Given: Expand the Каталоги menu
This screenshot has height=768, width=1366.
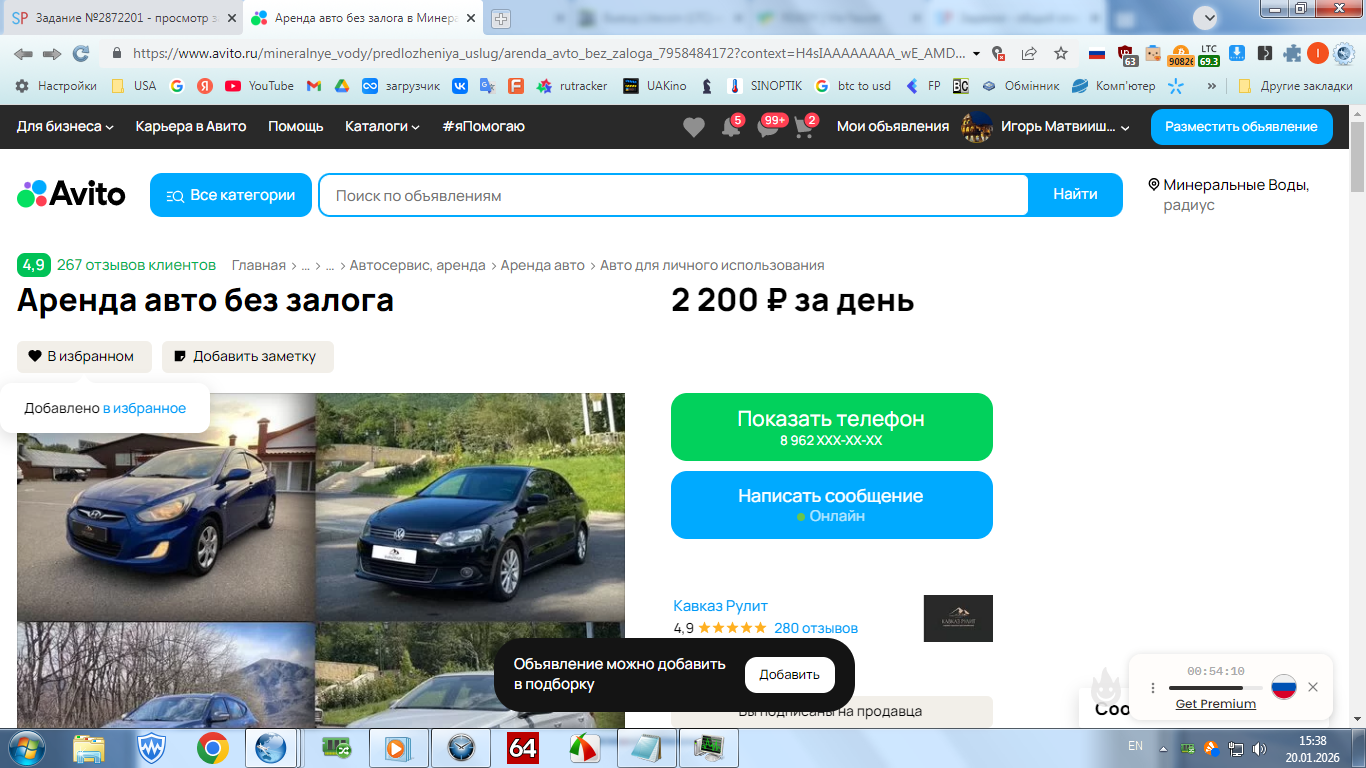Looking at the screenshot, I should pyautogui.click(x=382, y=127).
